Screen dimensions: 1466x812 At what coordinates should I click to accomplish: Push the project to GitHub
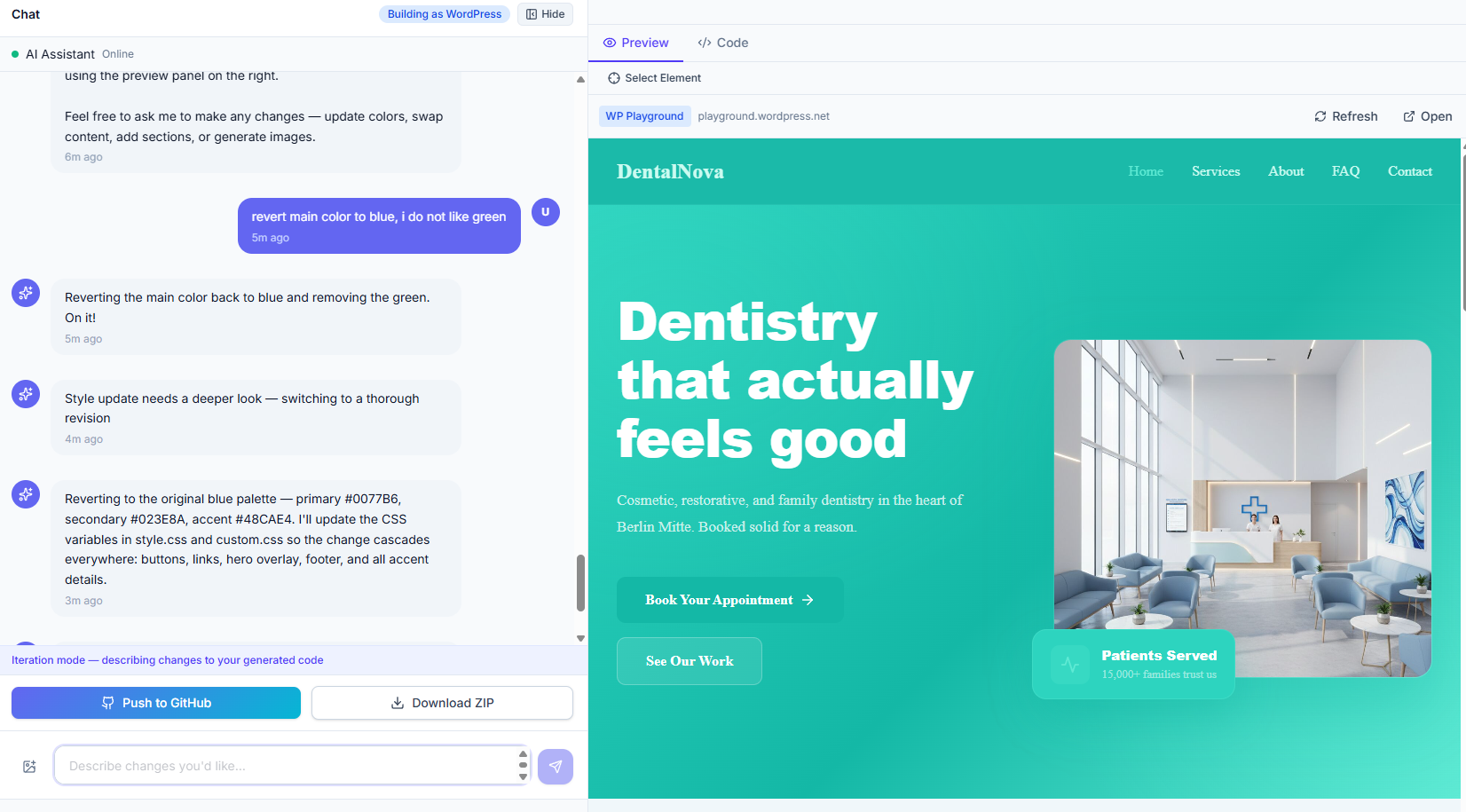tap(155, 702)
